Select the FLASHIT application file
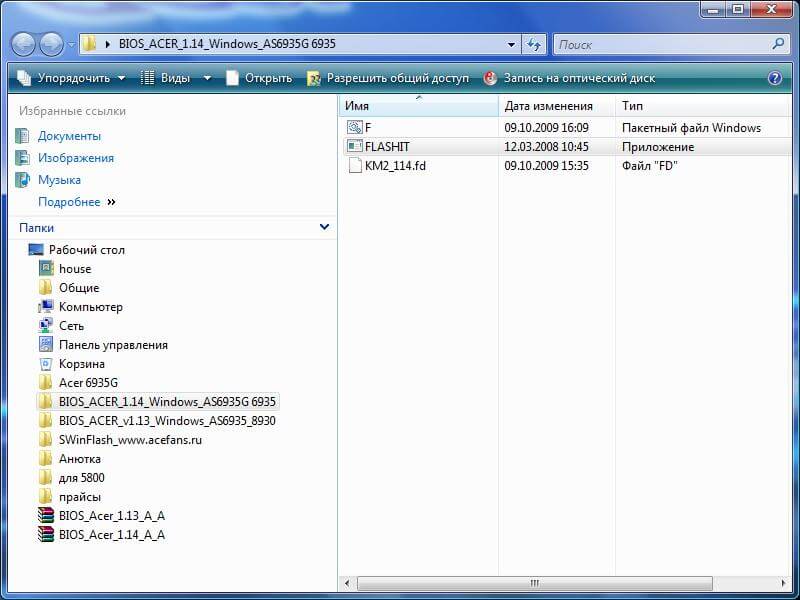 [387, 147]
